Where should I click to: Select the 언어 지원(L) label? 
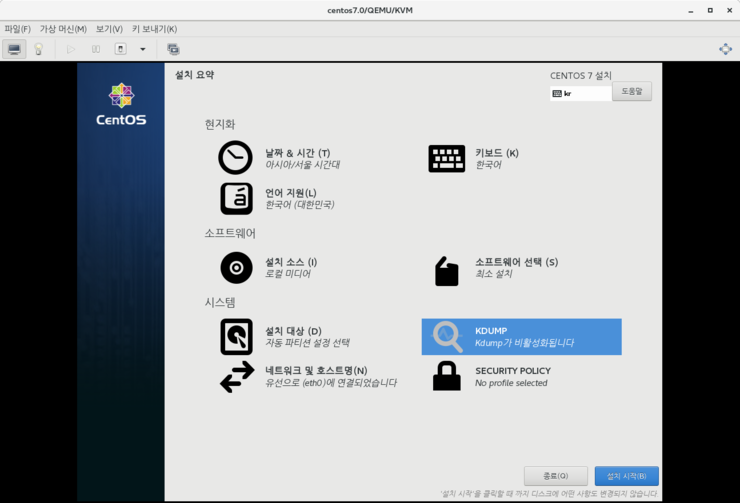290,193
